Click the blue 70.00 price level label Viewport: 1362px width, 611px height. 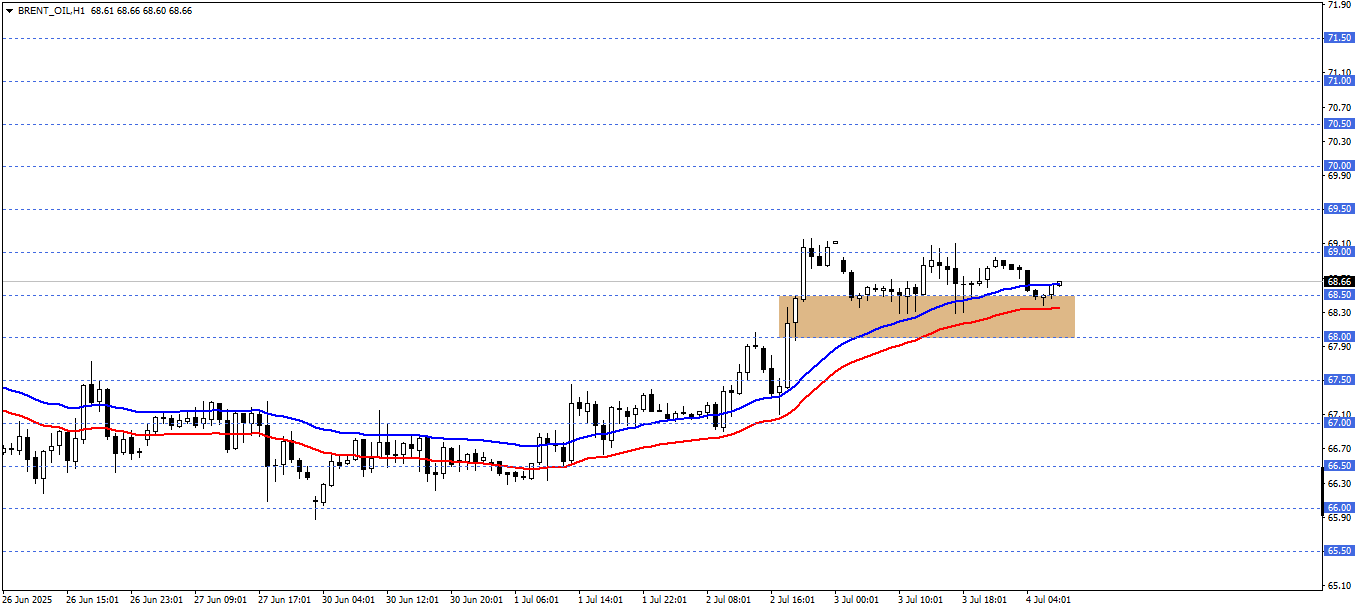point(1339,166)
